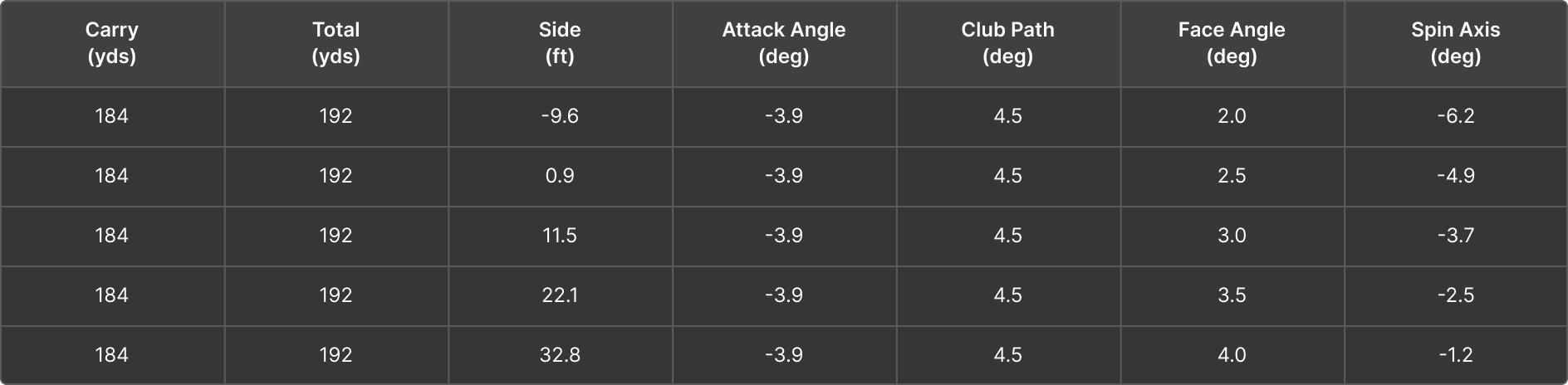Select the -1.2 spin axis cell
1568x385 pixels.
pyautogui.click(x=1455, y=355)
